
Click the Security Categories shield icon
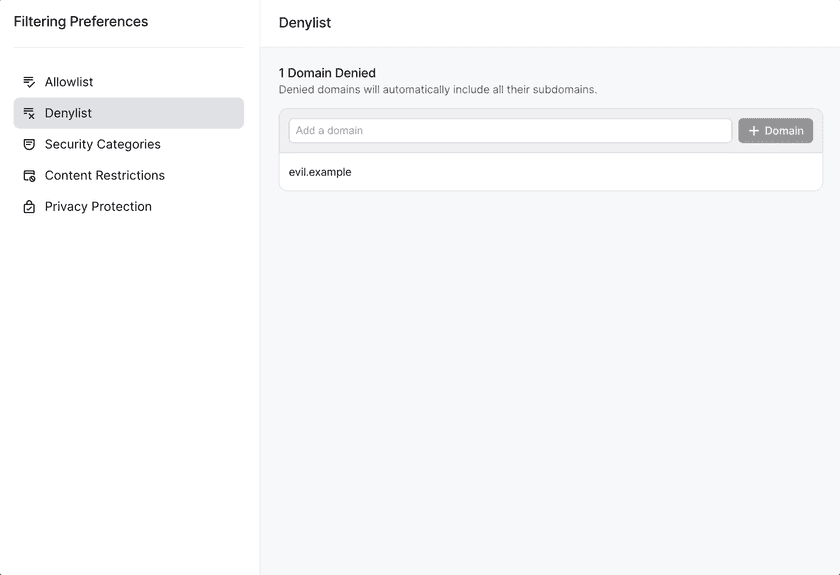tap(29, 144)
